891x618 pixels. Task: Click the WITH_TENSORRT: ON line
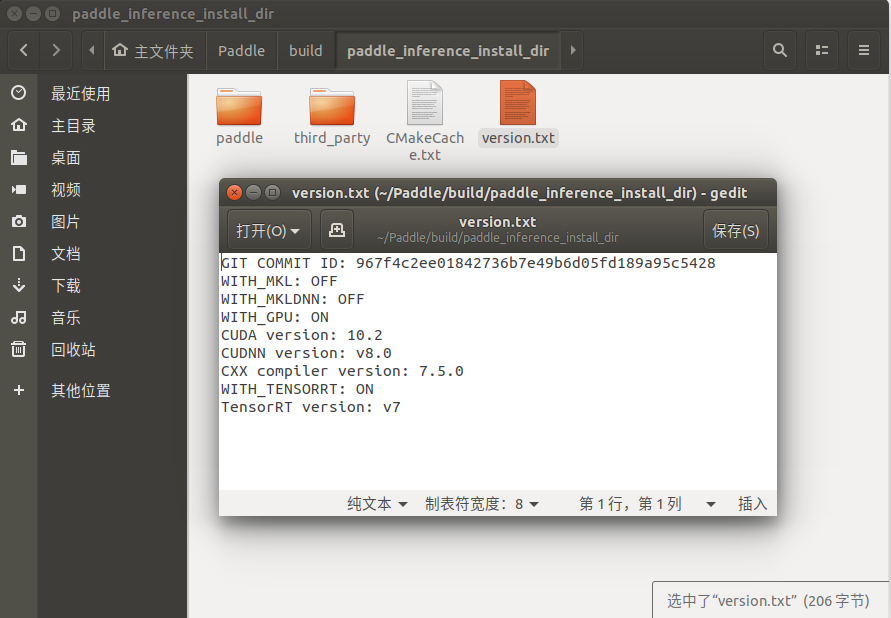click(x=297, y=389)
